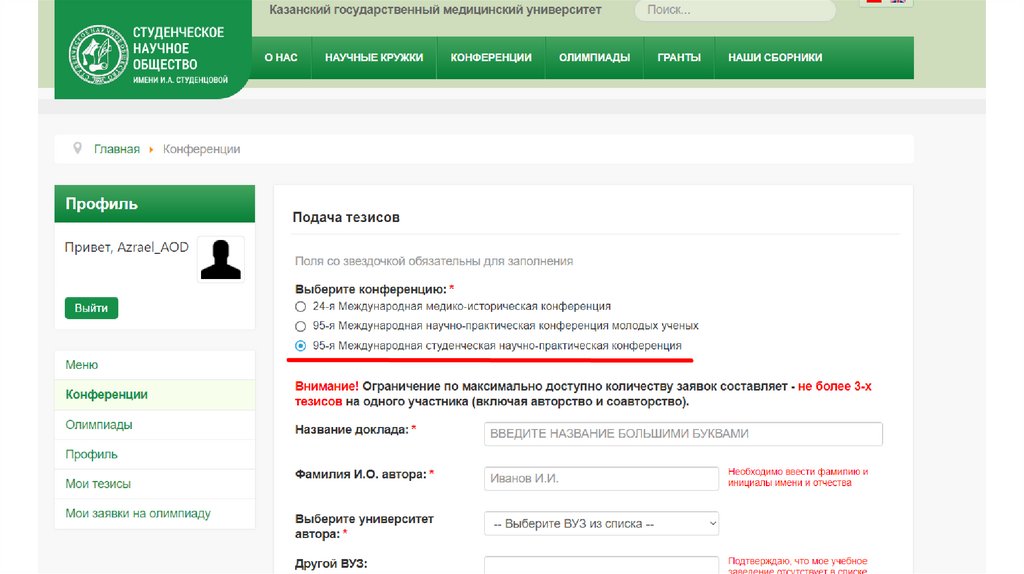Click the 'Фамилия И.О. автора' input field
This screenshot has height=574, width=1024.
coord(601,479)
